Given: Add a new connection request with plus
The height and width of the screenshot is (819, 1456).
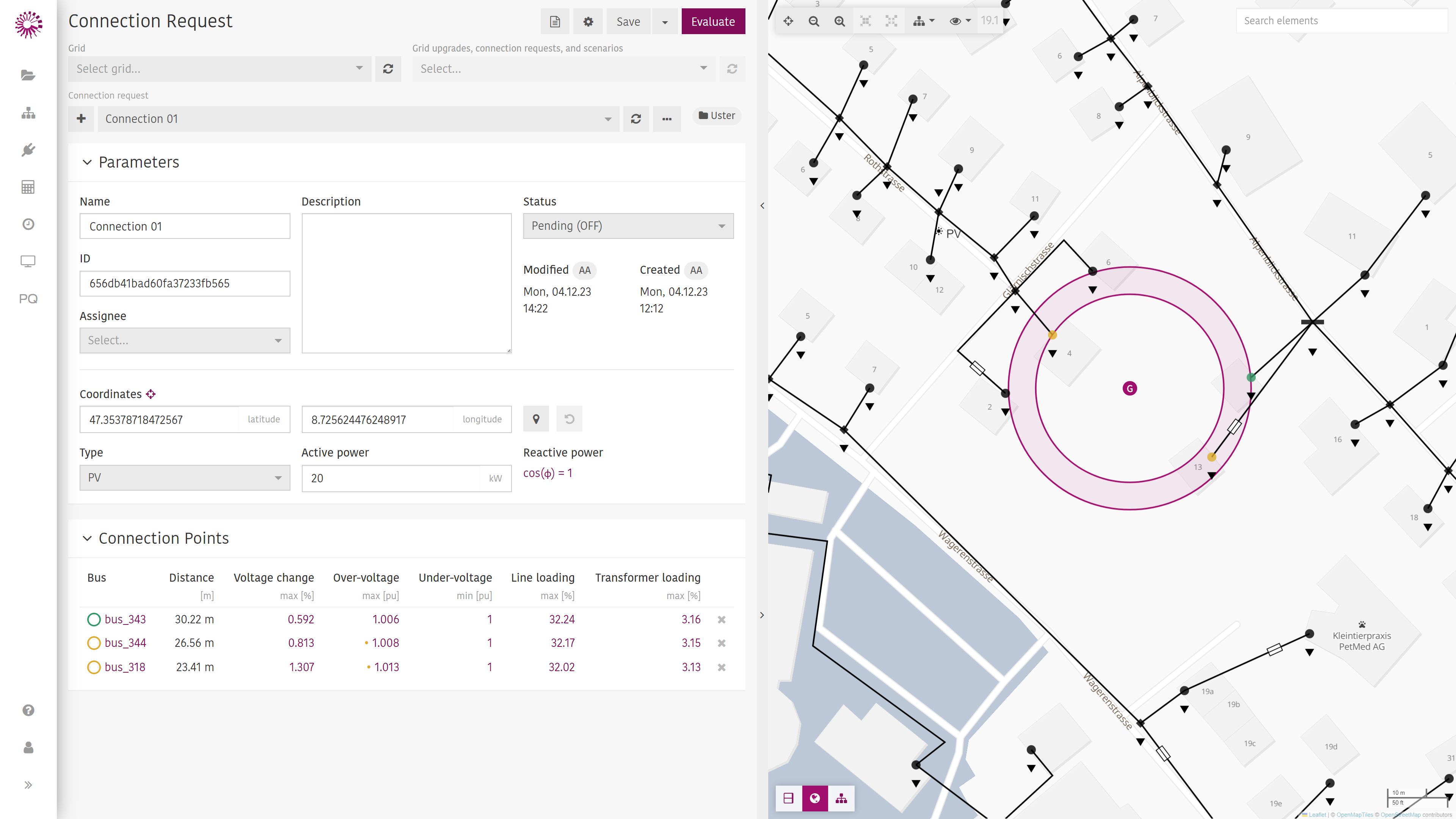Looking at the screenshot, I should [x=82, y=119].
